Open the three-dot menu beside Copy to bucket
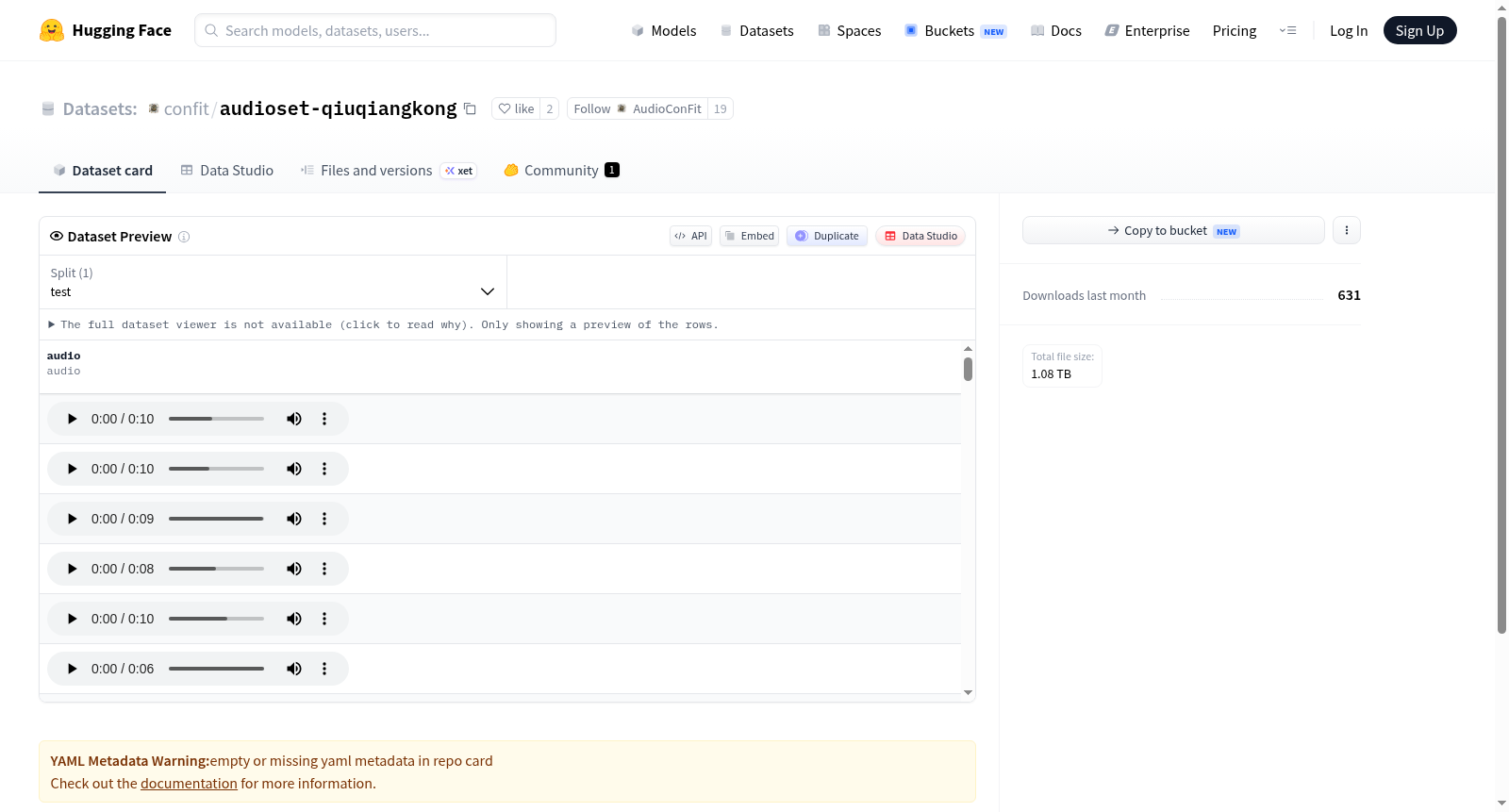The width and height of the screenshot is (1509, 812). tap(1347, 230)
